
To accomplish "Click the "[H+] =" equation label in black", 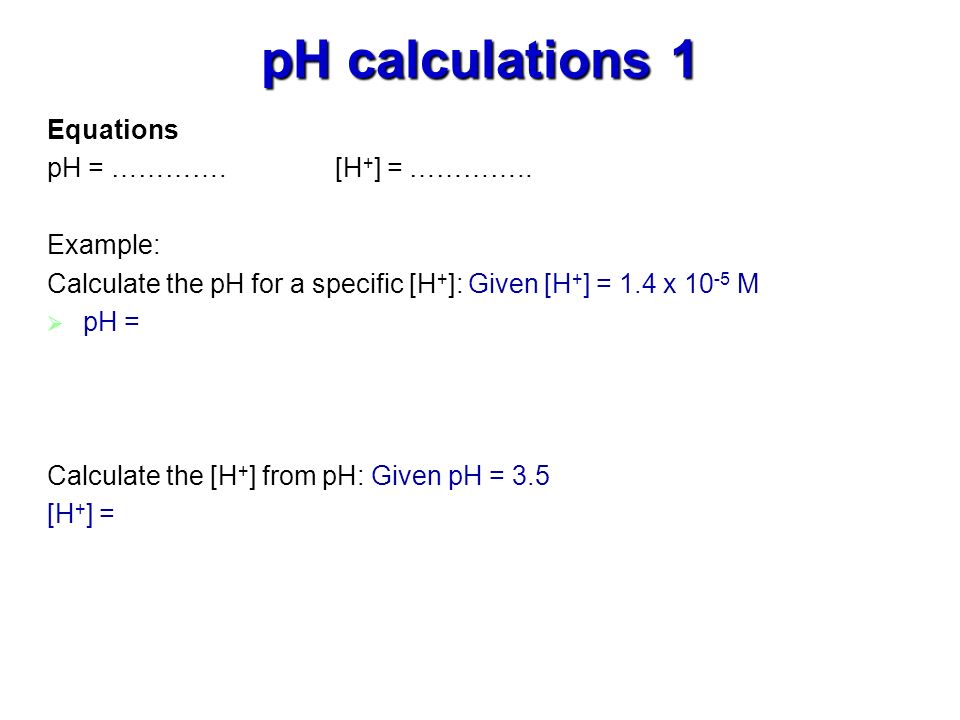I will [x=369, y=168].
